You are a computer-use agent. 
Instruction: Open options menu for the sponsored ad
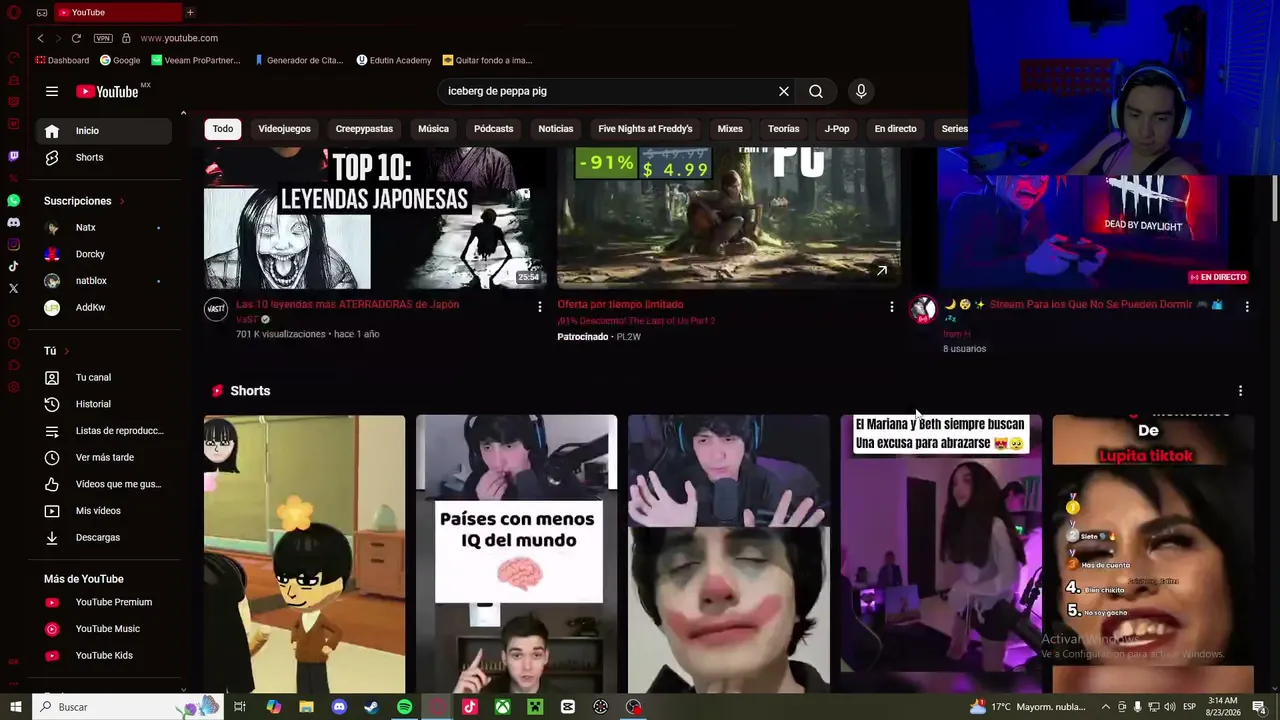(892, 307)
